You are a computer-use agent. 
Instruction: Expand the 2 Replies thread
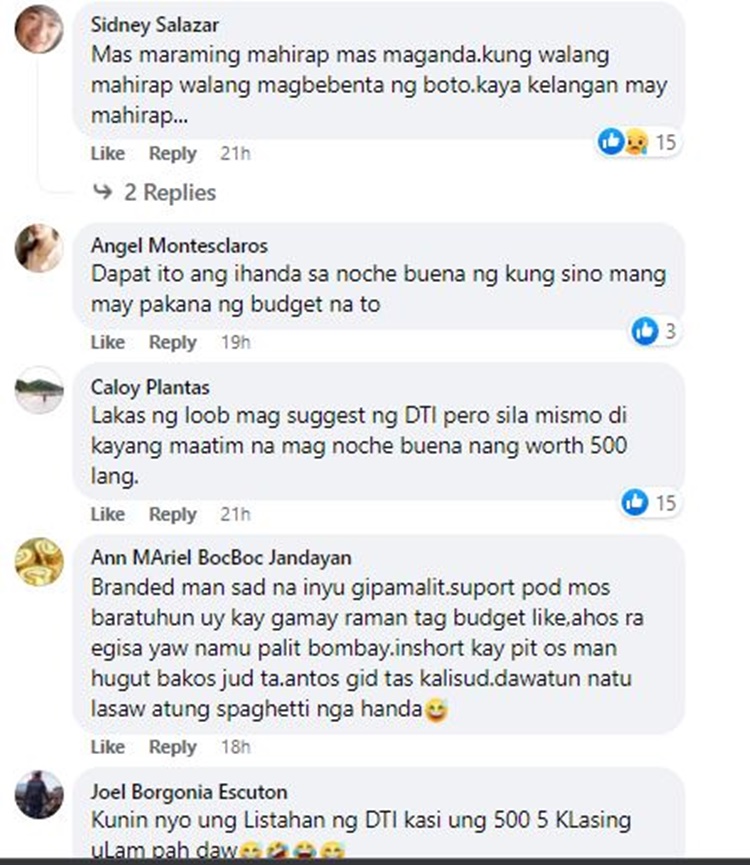(170, 192)
